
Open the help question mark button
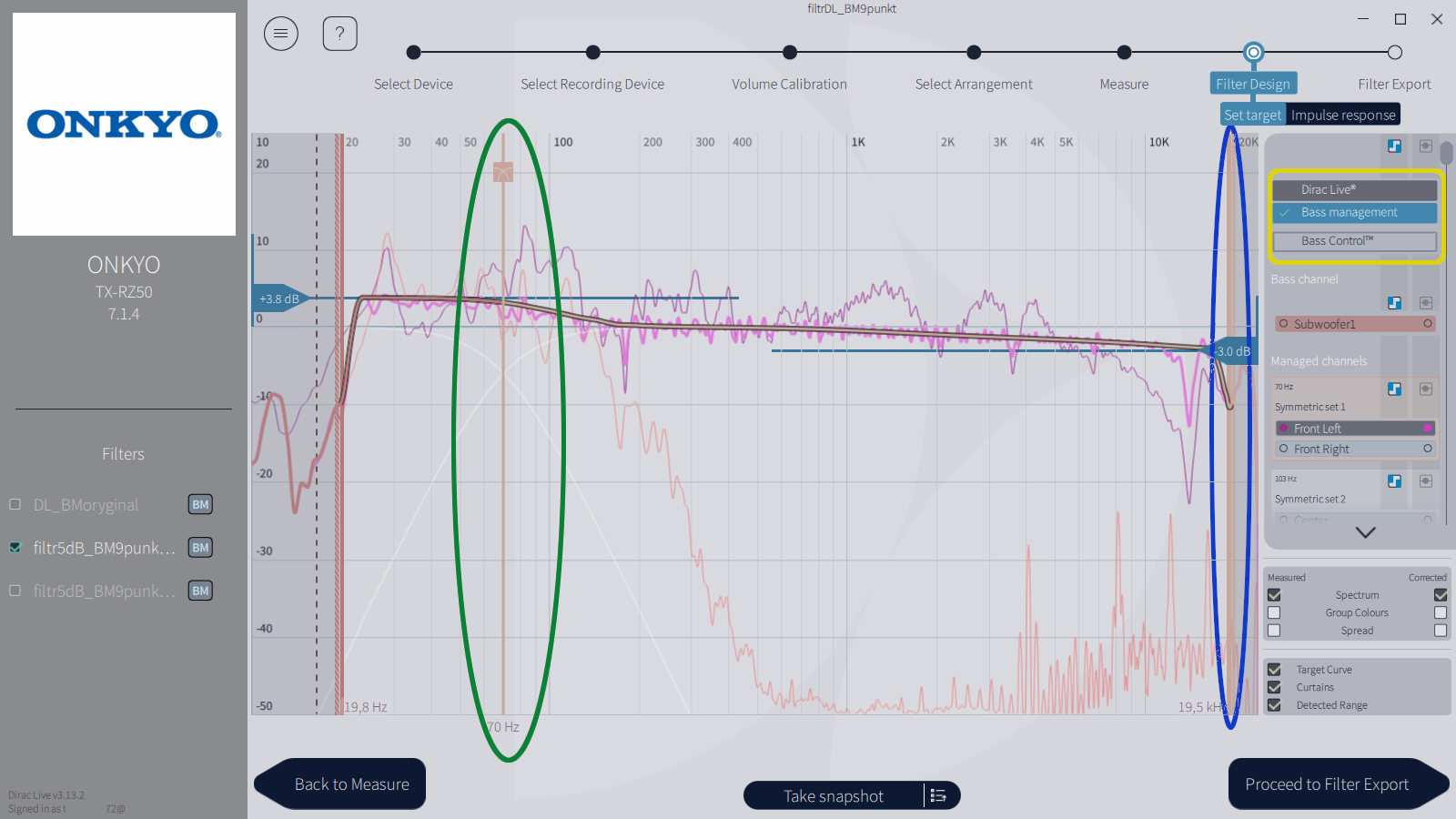[x=339, y=34]
